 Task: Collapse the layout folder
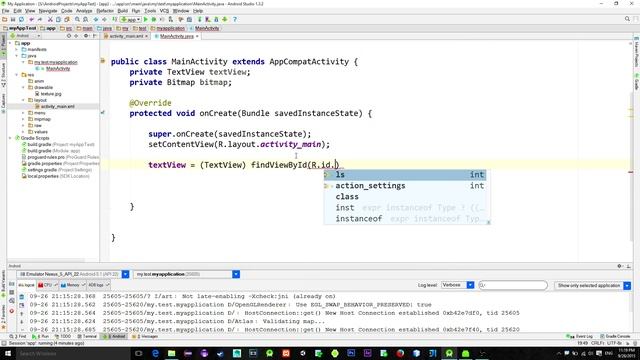23,100
